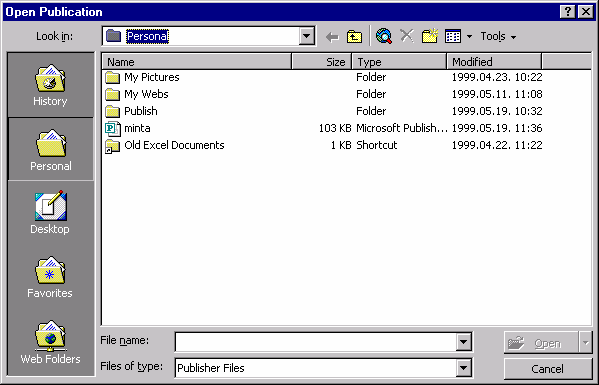Select the 'Old Excel Documents' name text
The height and width of the screenshot is (385, 599).
coord(174,145)
